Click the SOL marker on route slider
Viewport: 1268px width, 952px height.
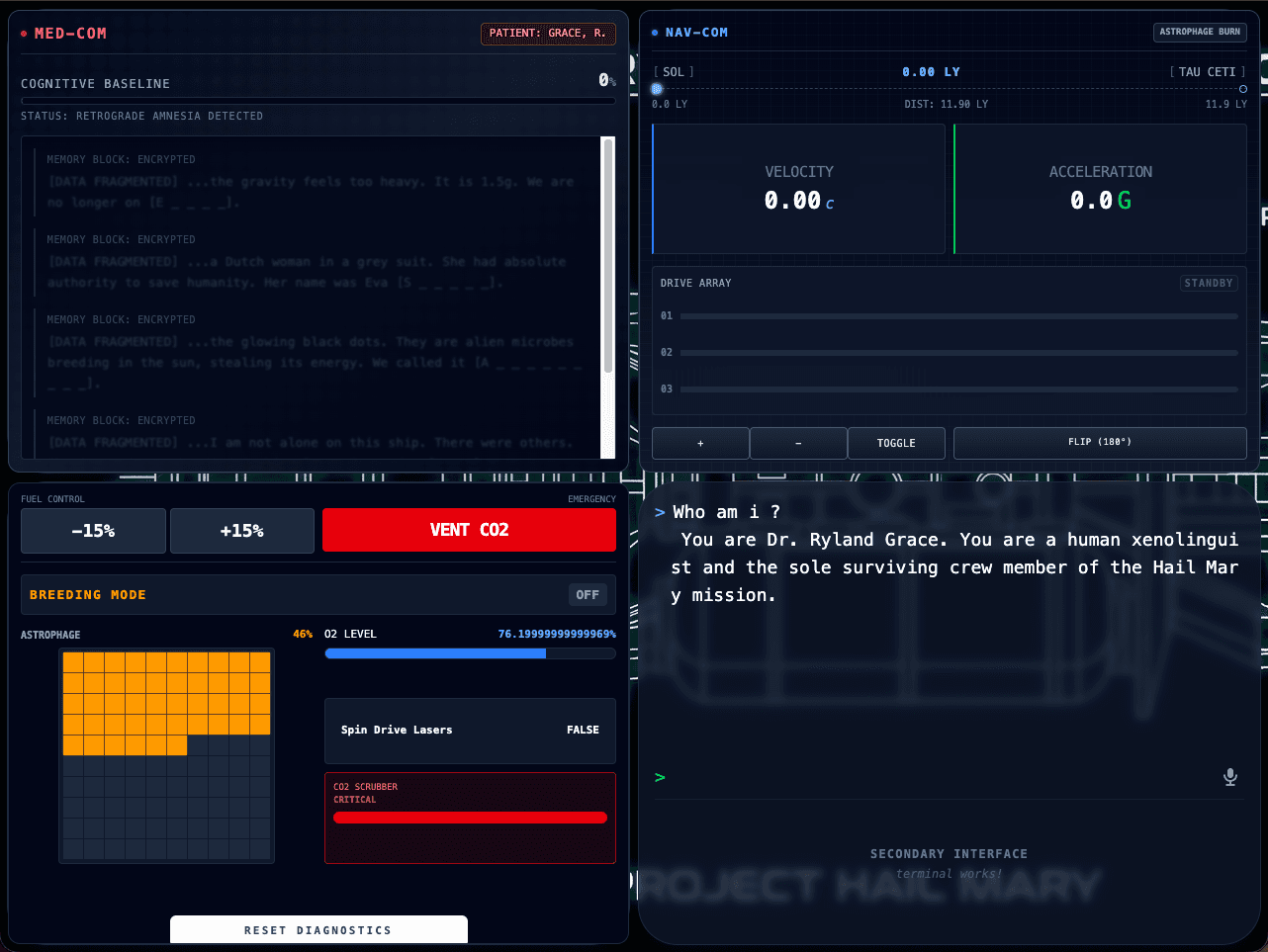pyautogui.click(x=657, y=89)
